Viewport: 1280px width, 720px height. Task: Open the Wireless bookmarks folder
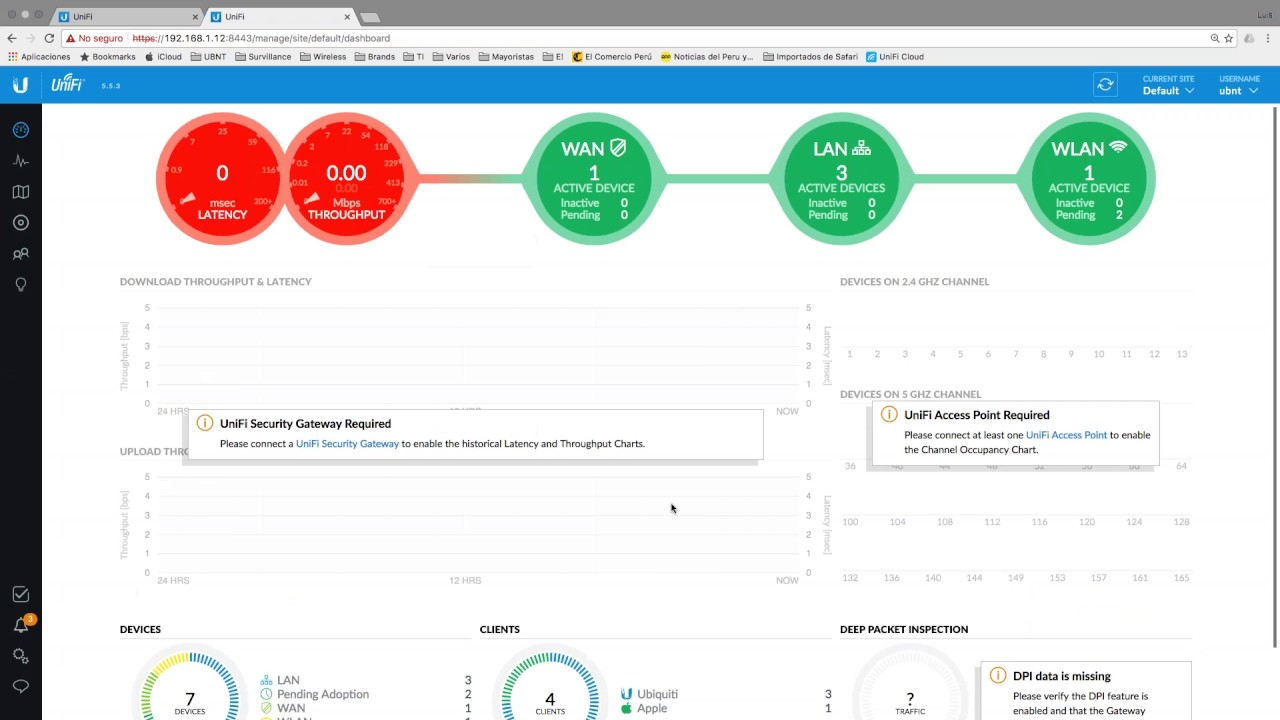(x=323, y=57)
